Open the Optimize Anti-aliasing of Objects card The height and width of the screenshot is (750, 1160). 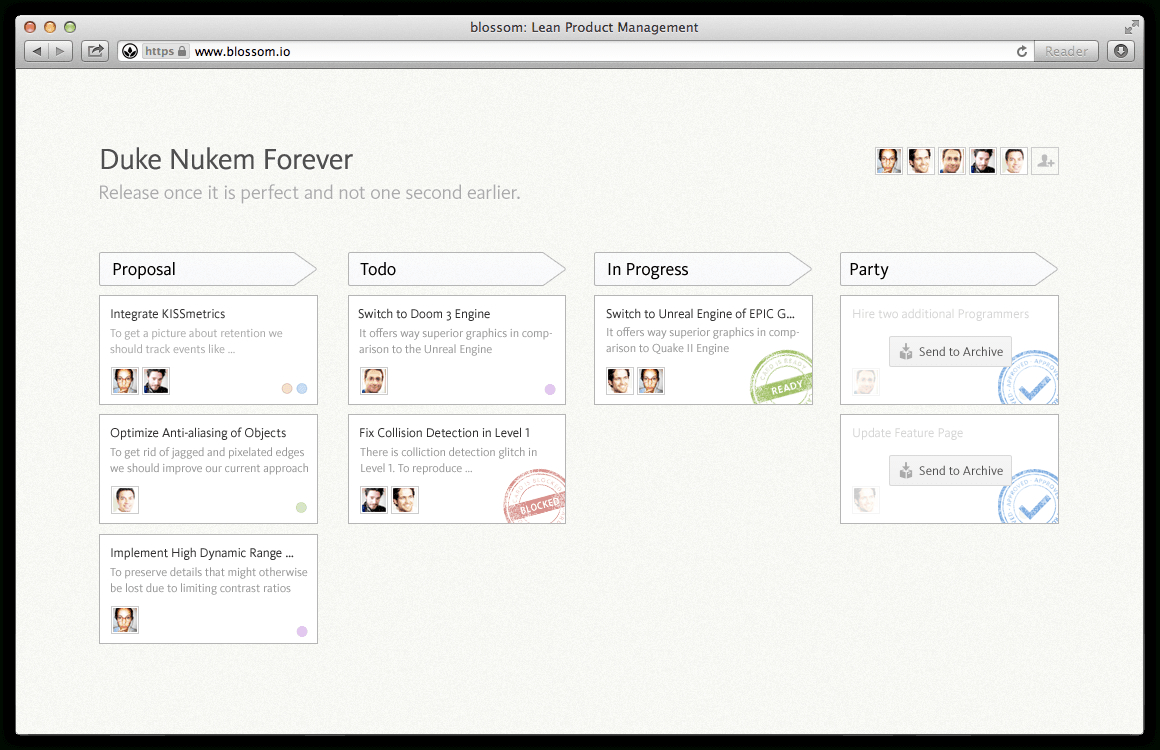208,469
